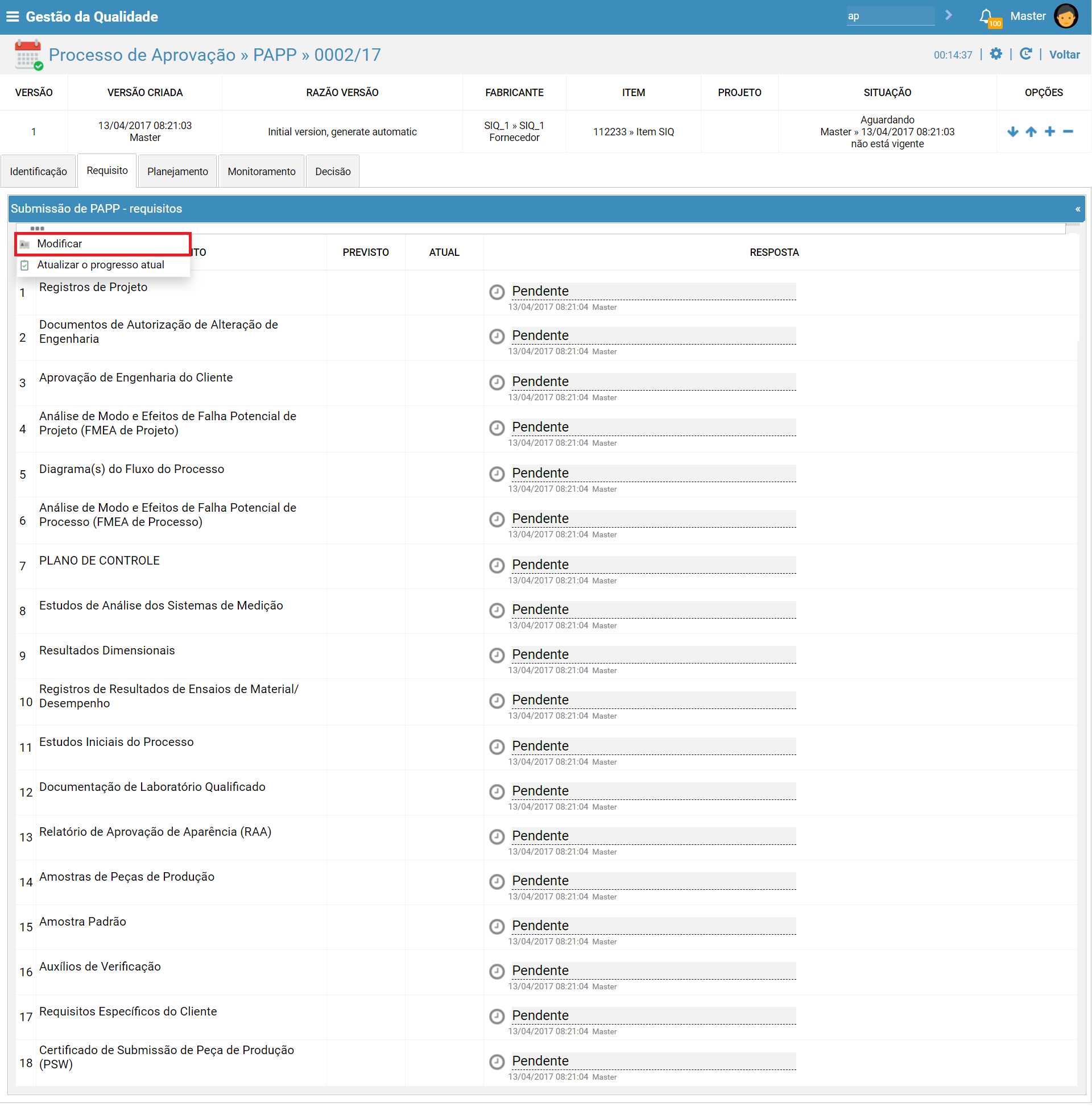The height and width of the screenshot is (1107, 1092).
Task: Click the 'Amostra Padrão' requirement text
Action: [82, 922]
